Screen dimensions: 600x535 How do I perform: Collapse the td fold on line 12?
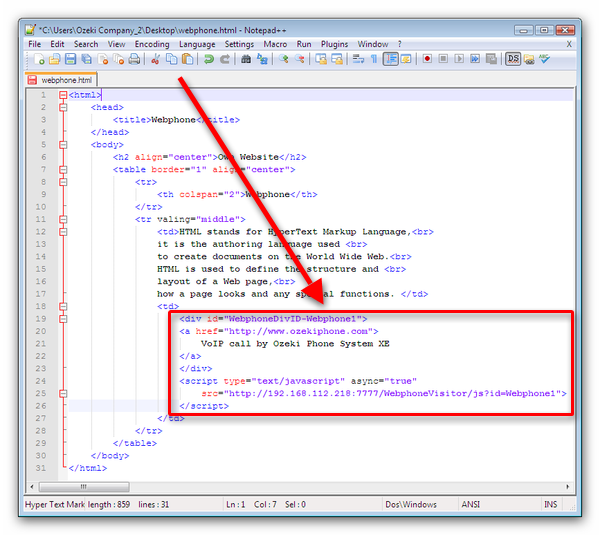pos(63,232)
